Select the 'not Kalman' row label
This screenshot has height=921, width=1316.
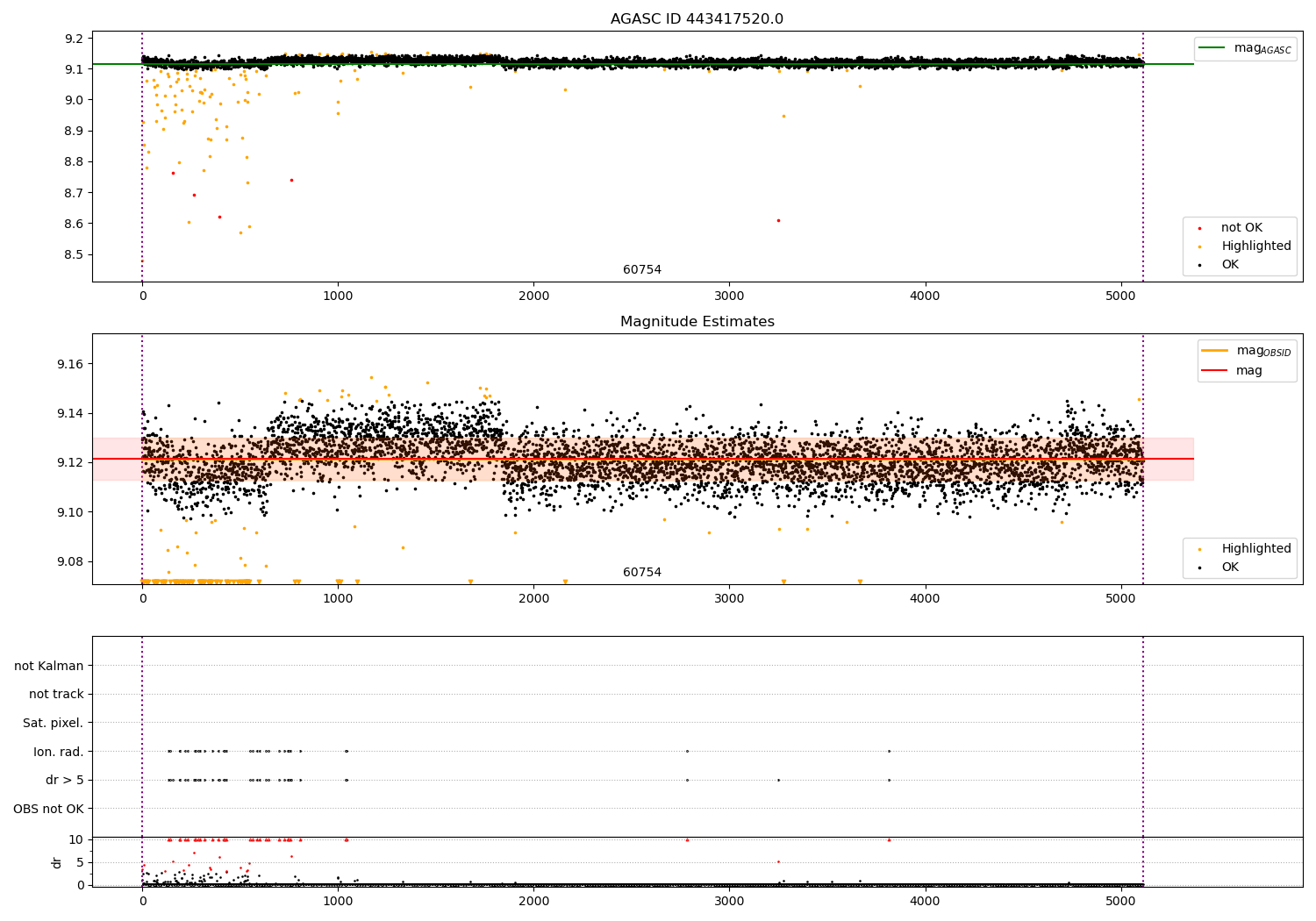coord(49,666)
